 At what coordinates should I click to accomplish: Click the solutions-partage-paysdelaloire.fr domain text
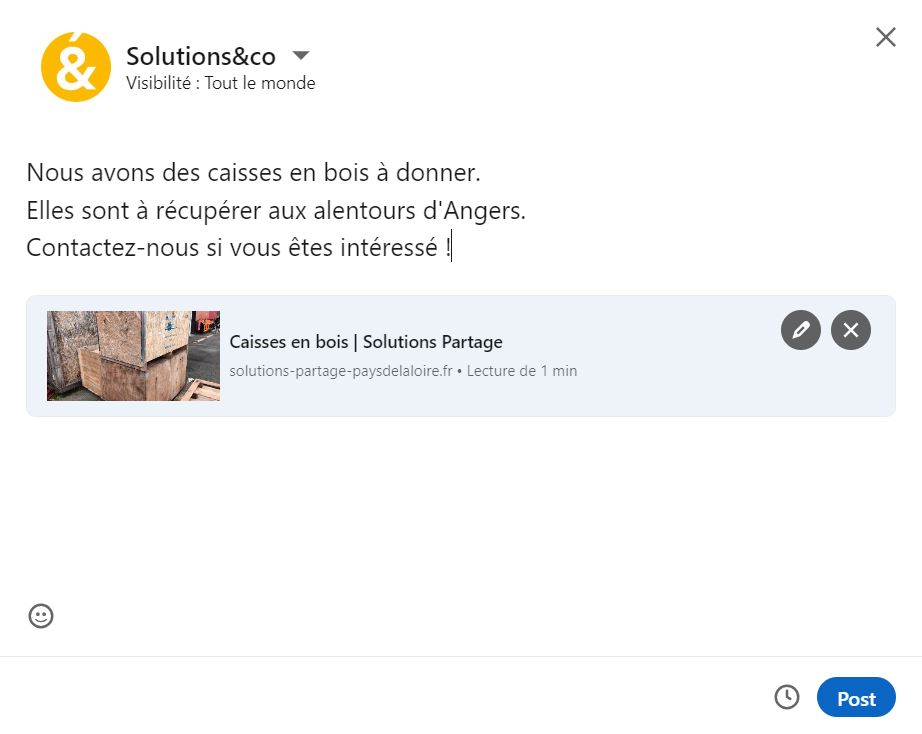[x=341, y=371]
